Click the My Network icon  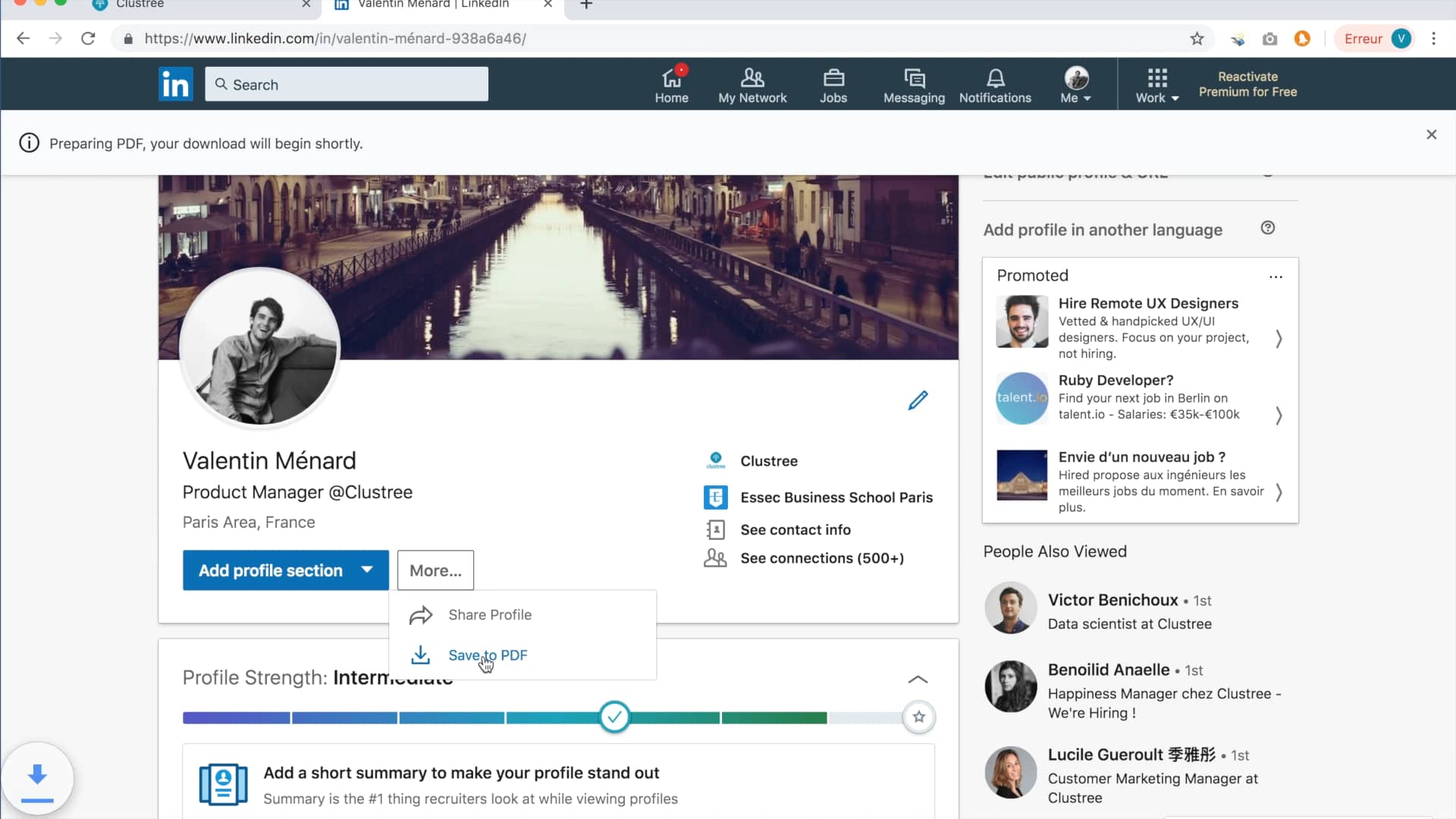pyautogui.click(x=752, y=83)
